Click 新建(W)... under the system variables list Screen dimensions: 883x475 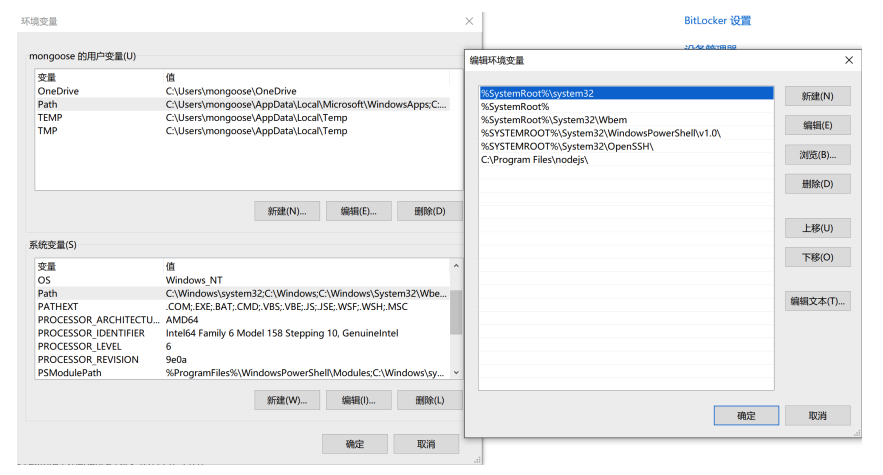tap(287, 400)
